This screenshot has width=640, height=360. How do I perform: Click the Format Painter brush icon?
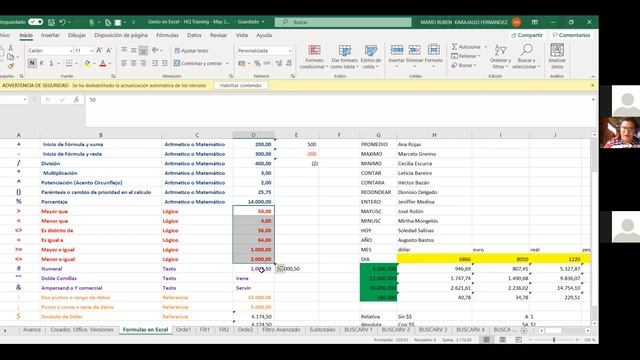pos(11,66)
